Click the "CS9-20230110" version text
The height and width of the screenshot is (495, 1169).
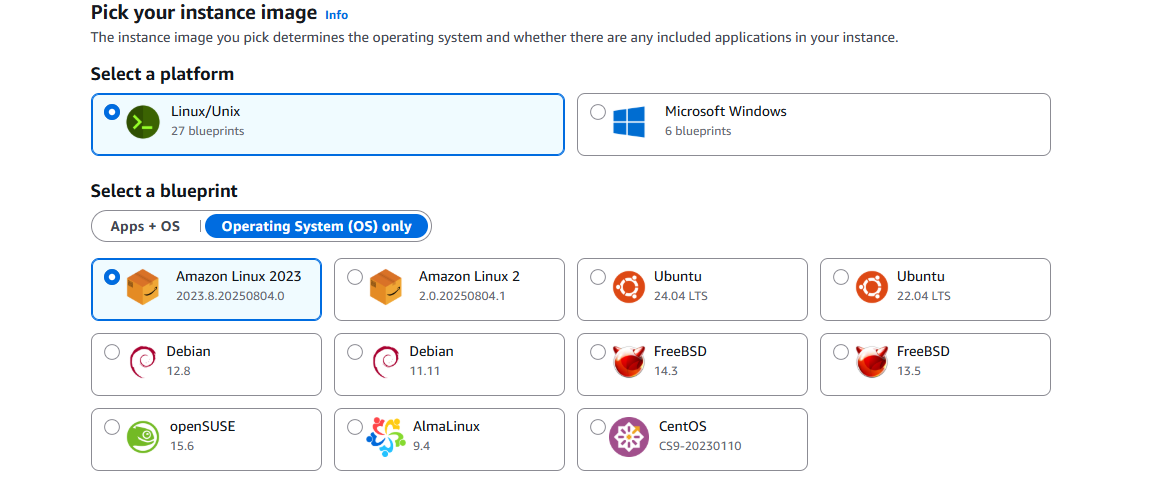700,446
